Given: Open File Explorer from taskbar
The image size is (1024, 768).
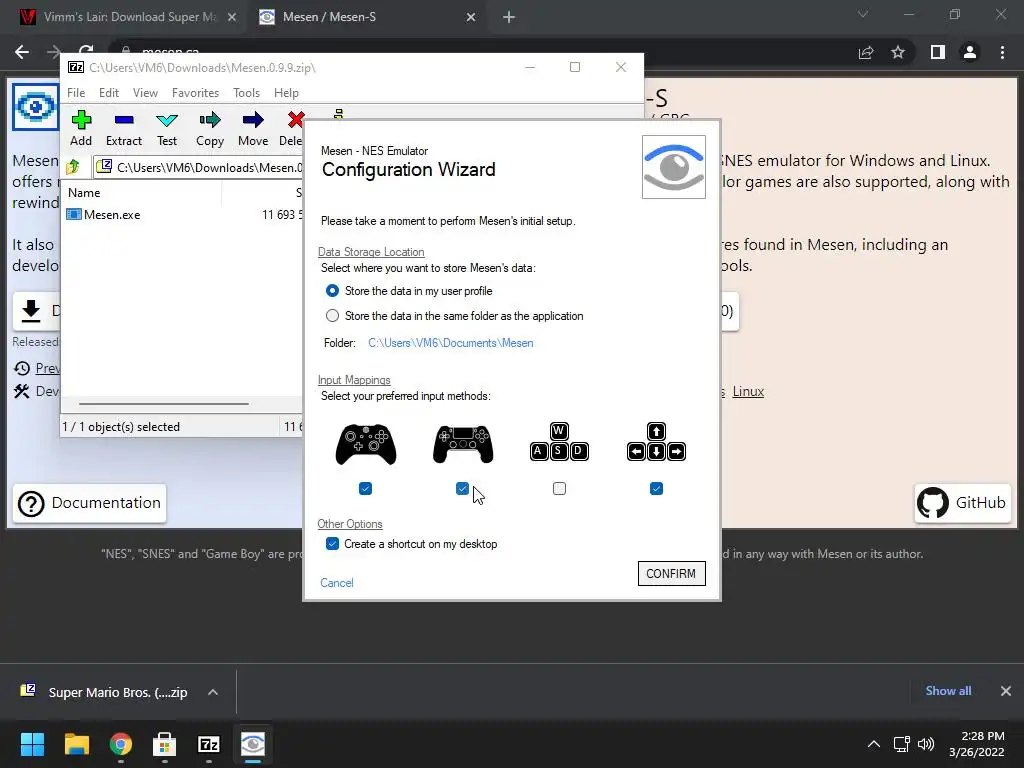Looking at the screenshot, I should click(76, 744).
